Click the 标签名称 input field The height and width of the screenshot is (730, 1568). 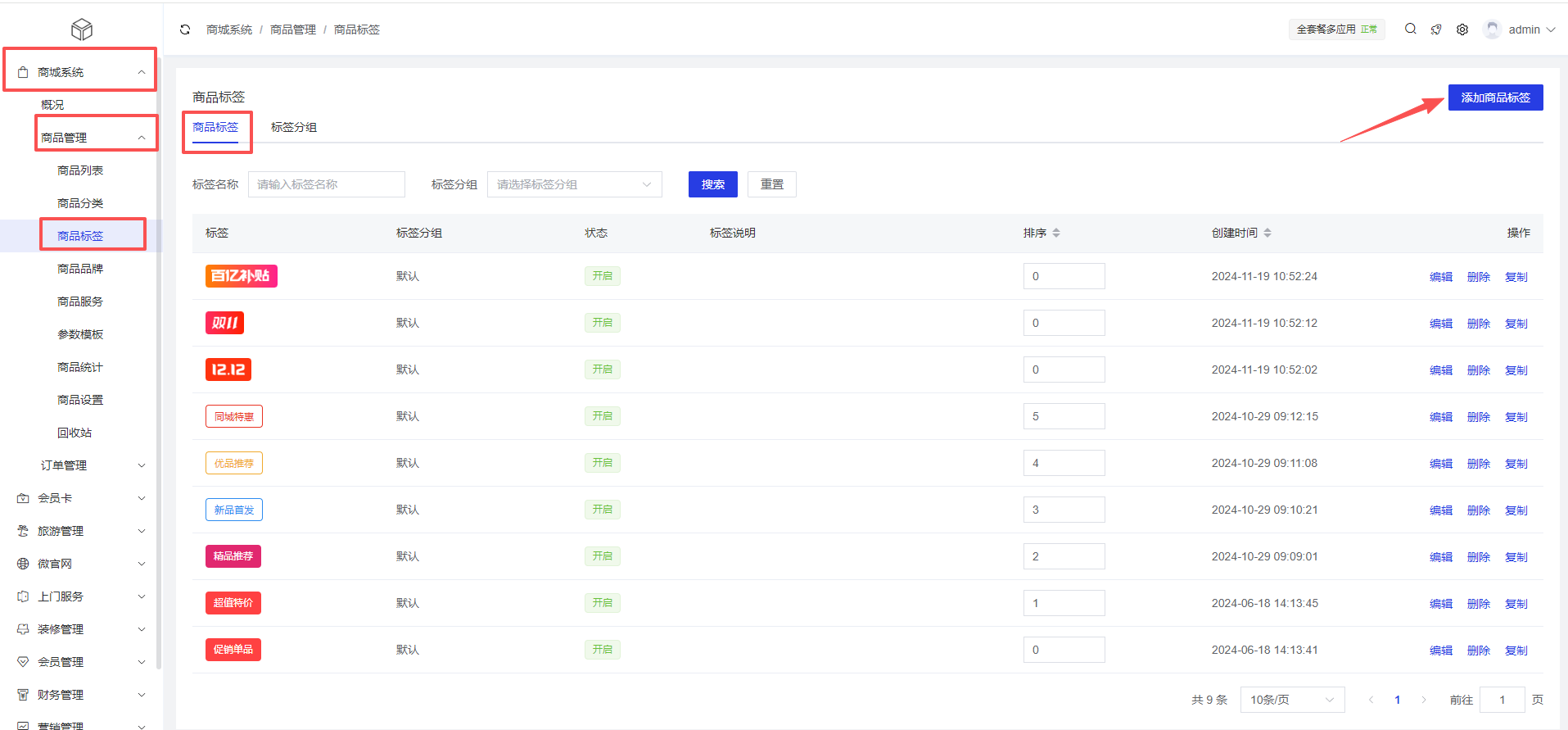pyautogui.click(x=326, y=184)
